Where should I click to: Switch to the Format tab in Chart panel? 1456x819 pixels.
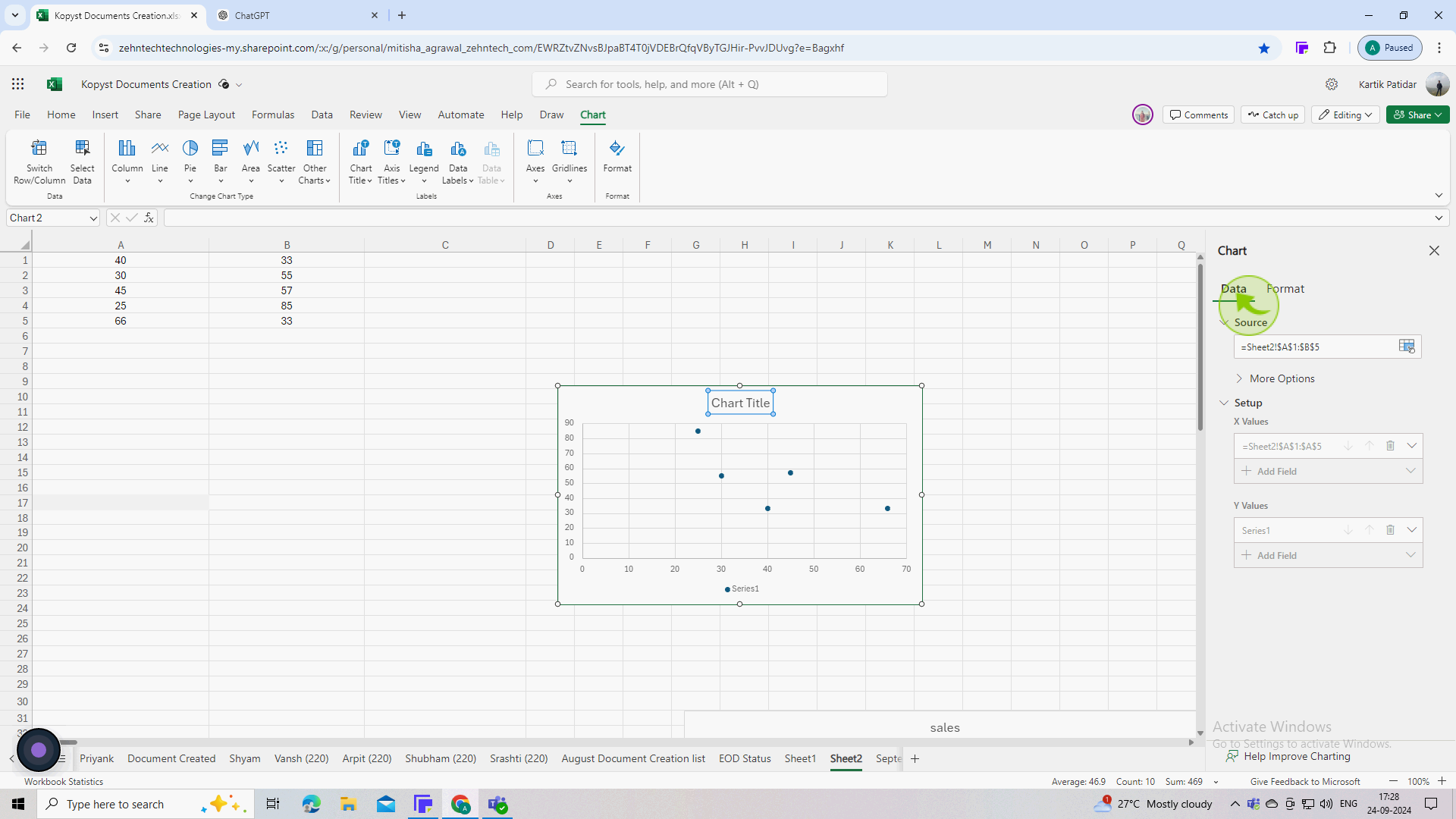(1285, 288)
